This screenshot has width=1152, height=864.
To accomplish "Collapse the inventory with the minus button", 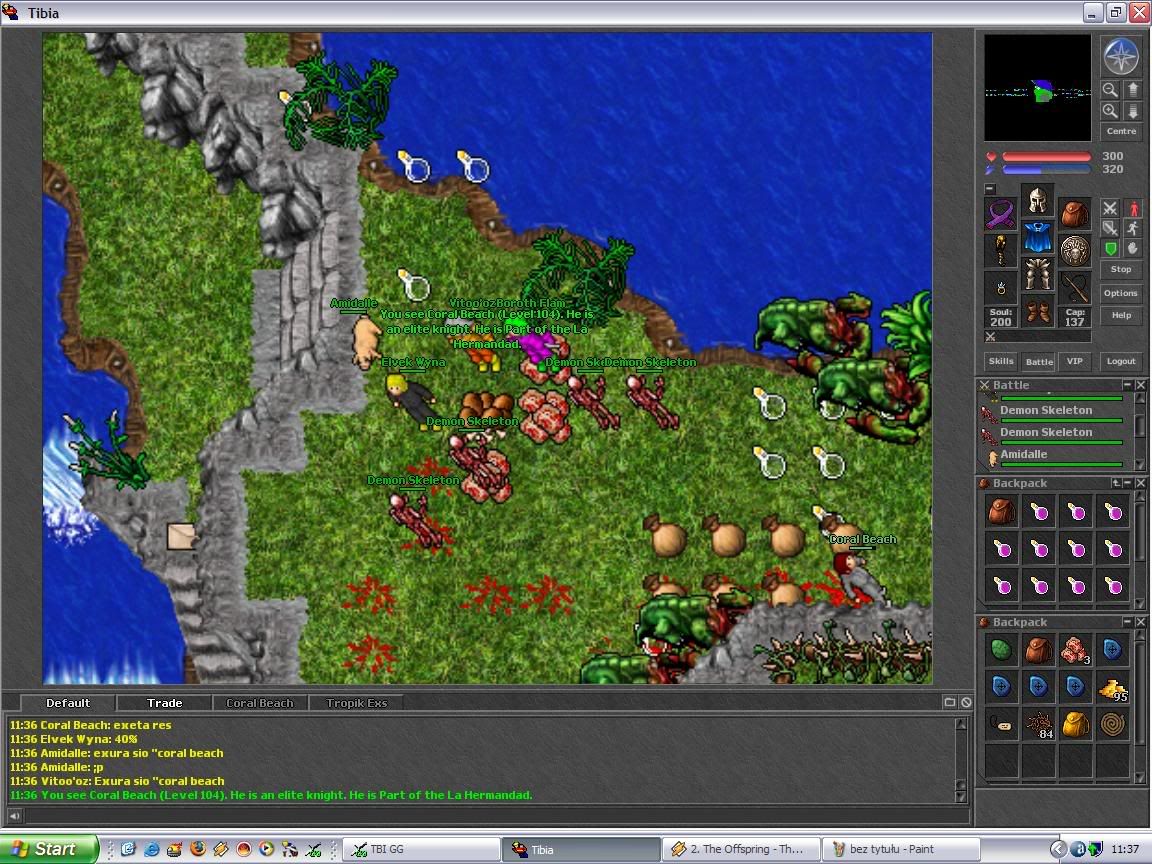I will pos(990,189).
